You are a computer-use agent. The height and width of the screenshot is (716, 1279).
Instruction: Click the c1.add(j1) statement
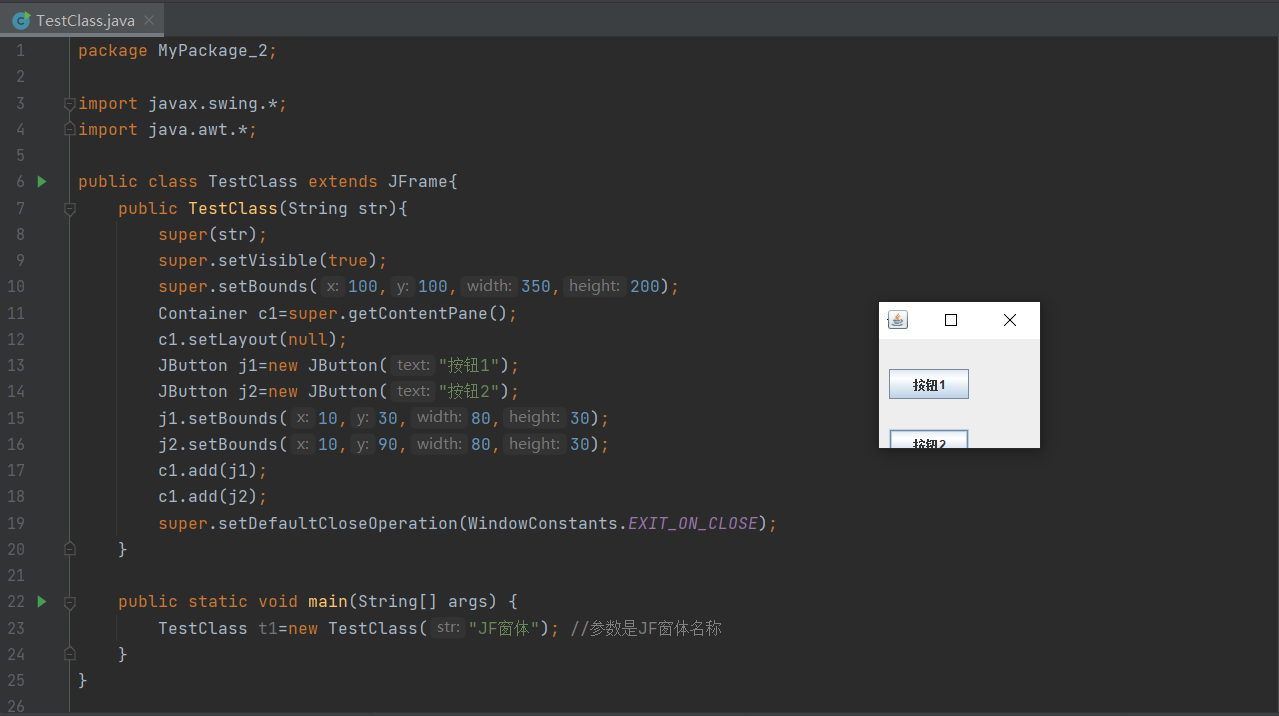[213, 470]
